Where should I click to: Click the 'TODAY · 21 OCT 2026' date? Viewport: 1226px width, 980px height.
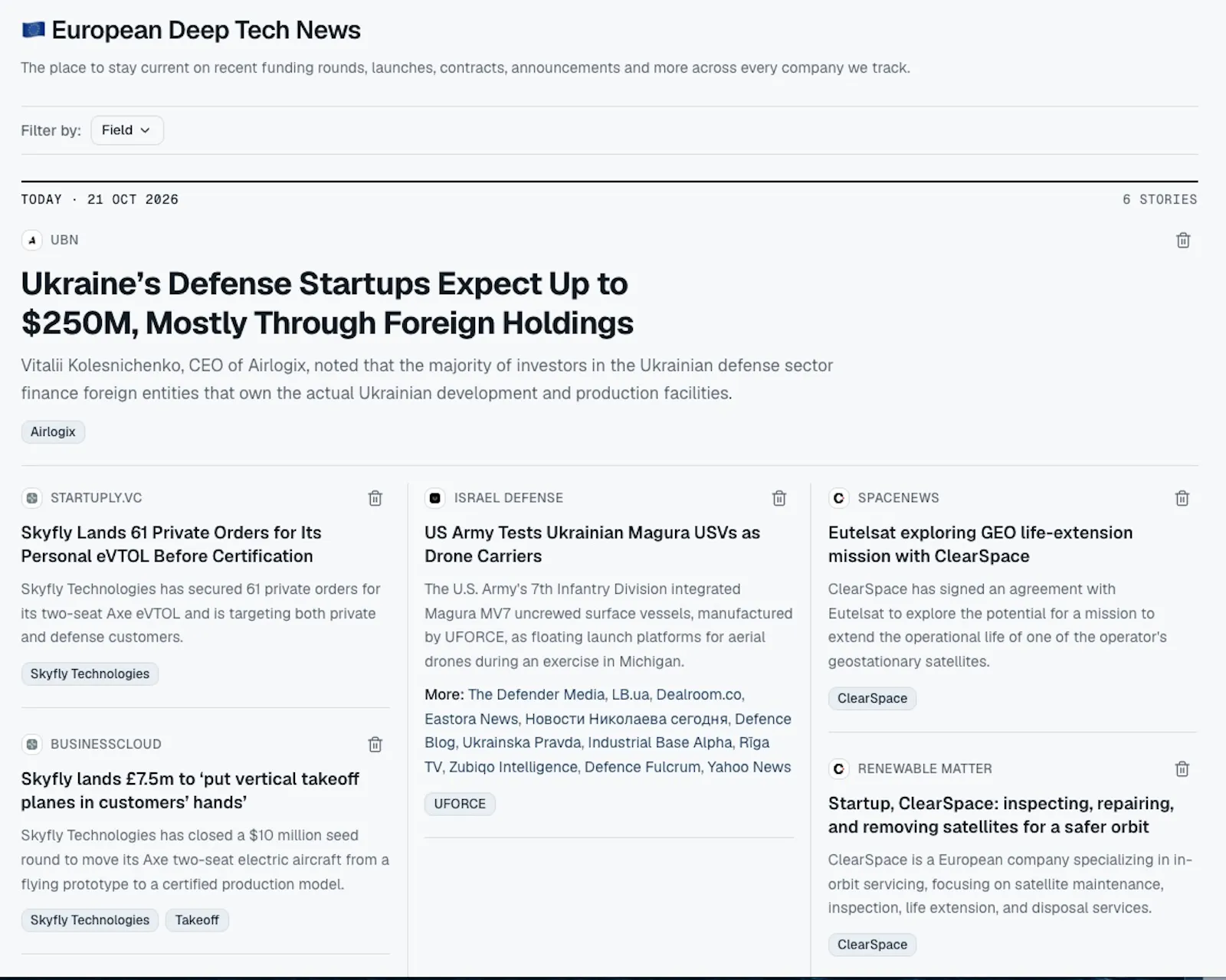point(100,199)
